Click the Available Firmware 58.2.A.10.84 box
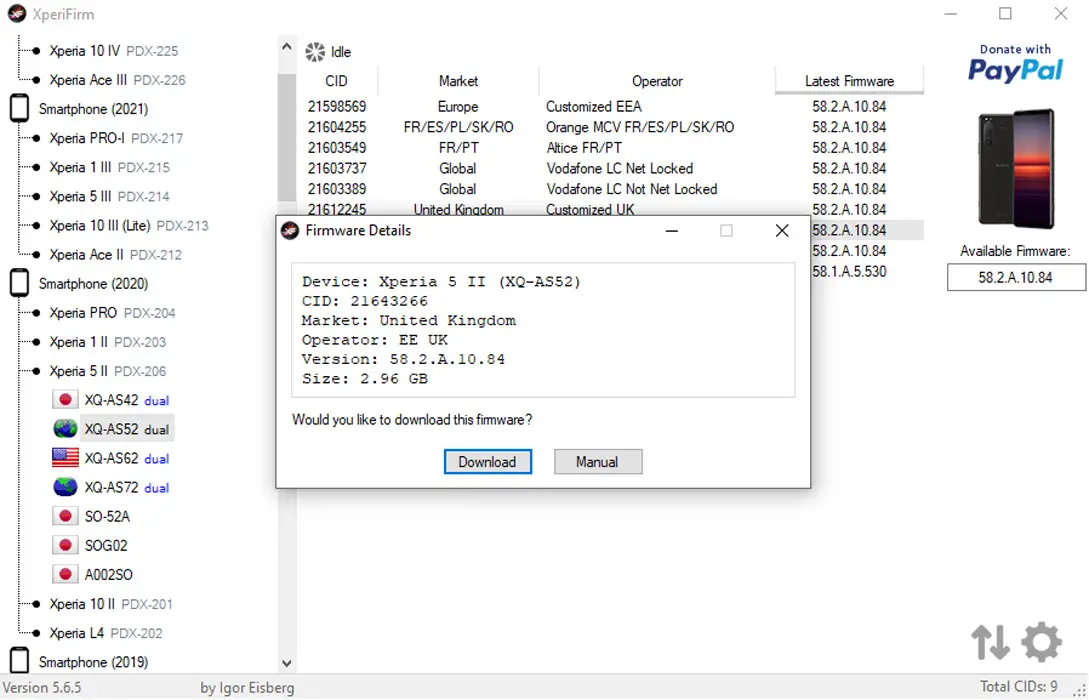 (x=1016, y=278)
